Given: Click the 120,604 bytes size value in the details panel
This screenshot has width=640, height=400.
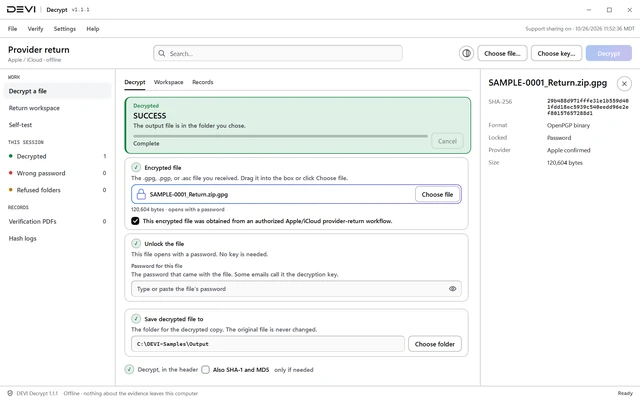Looking at the screenshot, I should (564, 162).
